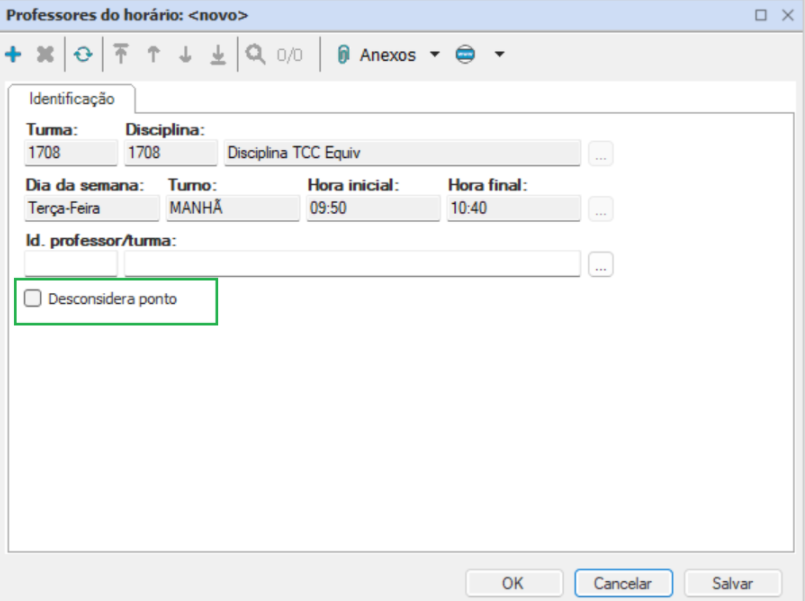Maximize the Professores do horário window
Viewport: 805px width, 601px height.
pyautogui.click(x=761, y=15)
